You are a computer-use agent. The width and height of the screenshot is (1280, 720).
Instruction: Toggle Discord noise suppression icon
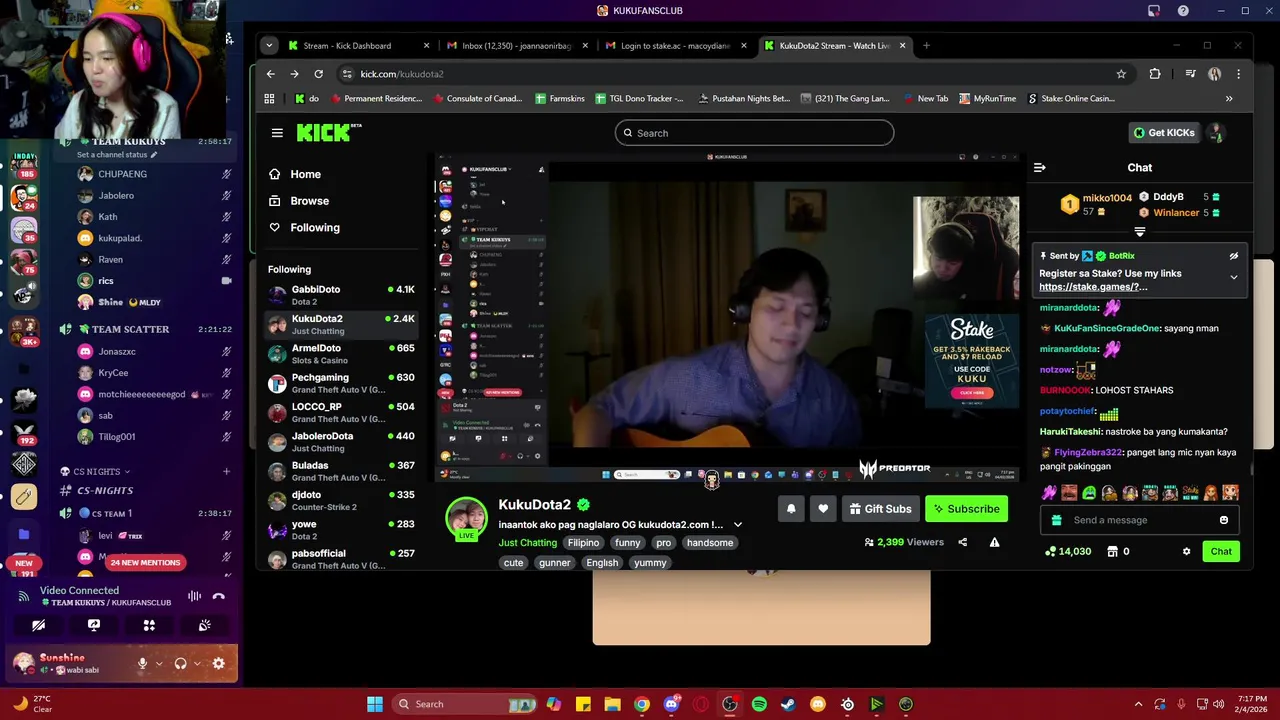coord(194,597)
